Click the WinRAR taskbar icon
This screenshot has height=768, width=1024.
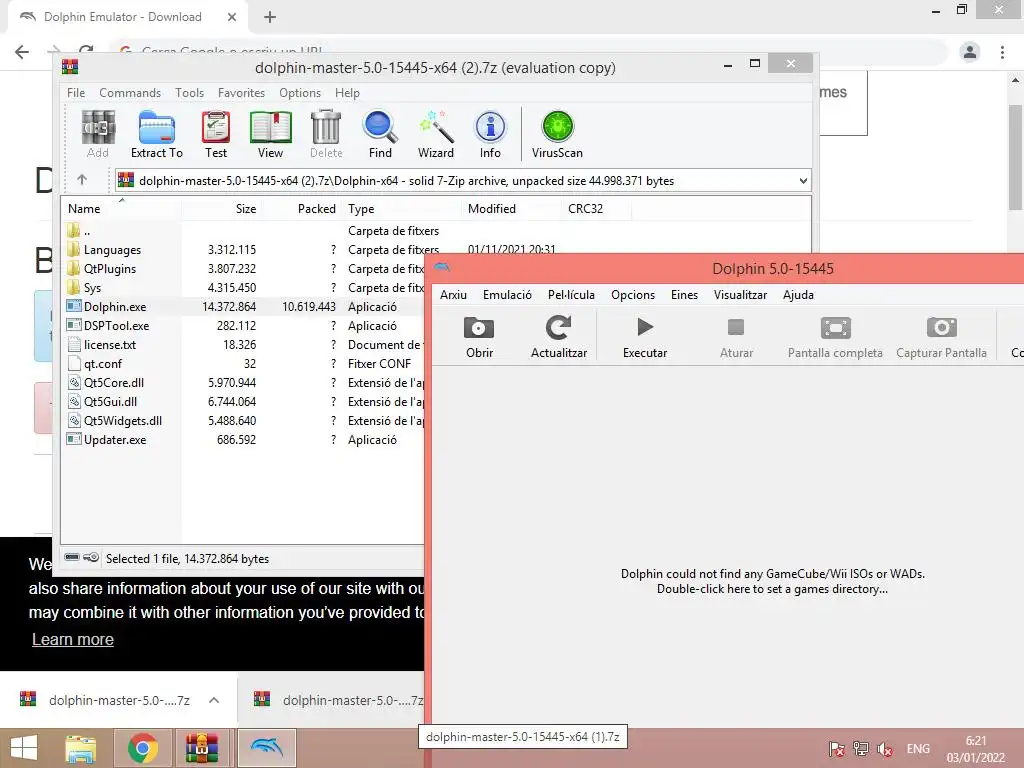coord(202,748)
